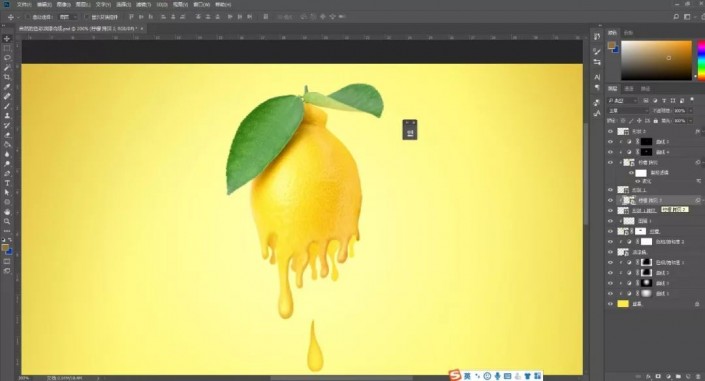Click the search icon in options bar
705x381 pixels.
click(x=676, y=17)
